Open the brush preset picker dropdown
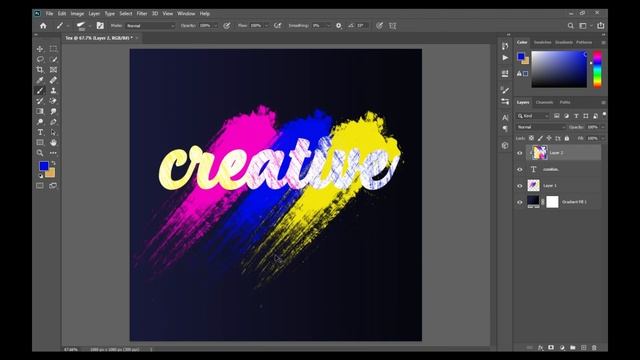640x360 pixels. (x=89, y=26)
